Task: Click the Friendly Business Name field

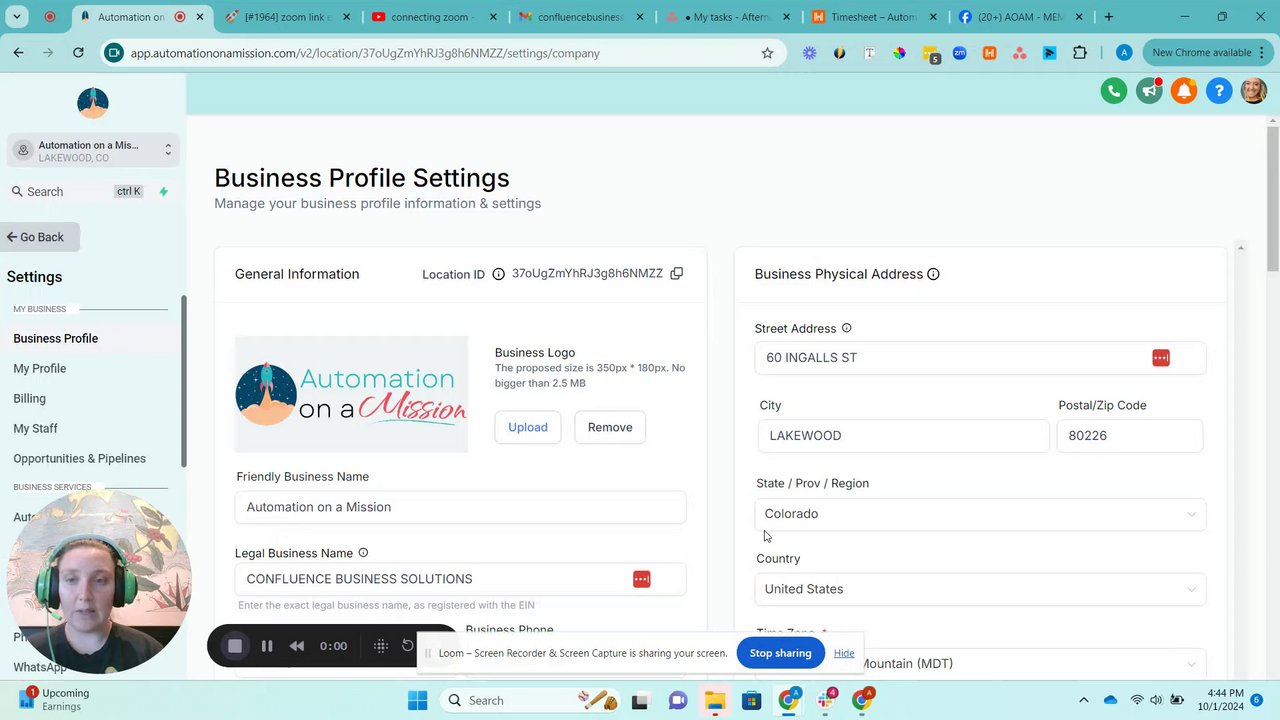Action: 460,507
